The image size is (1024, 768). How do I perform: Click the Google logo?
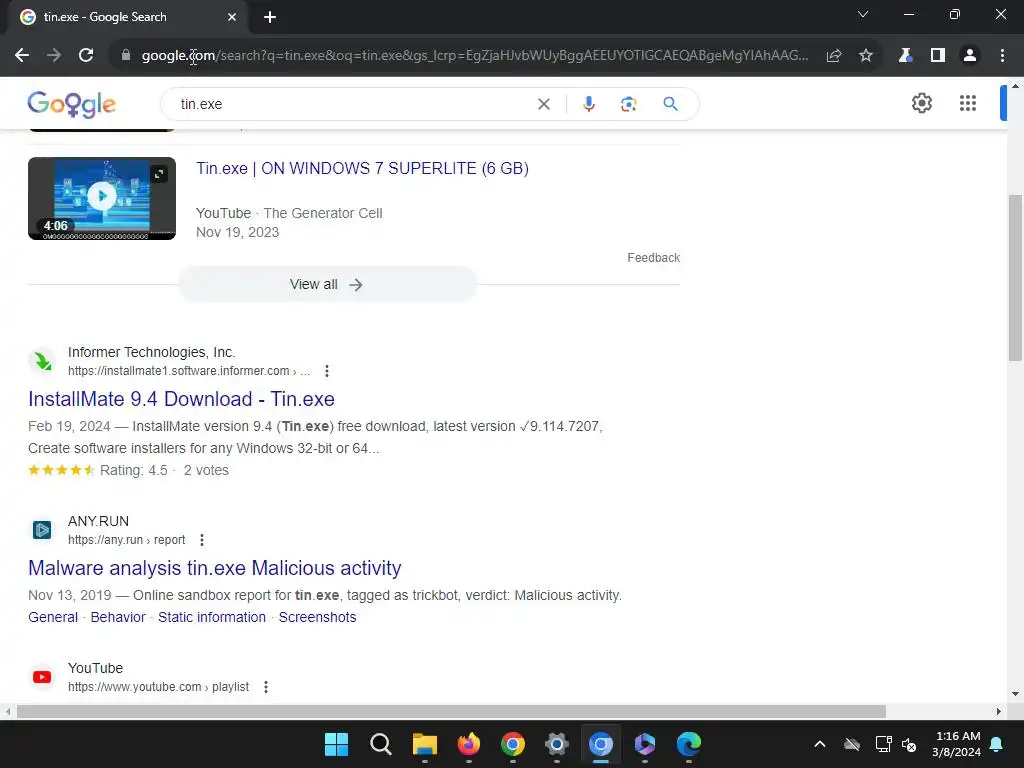(x=72, y=104)
